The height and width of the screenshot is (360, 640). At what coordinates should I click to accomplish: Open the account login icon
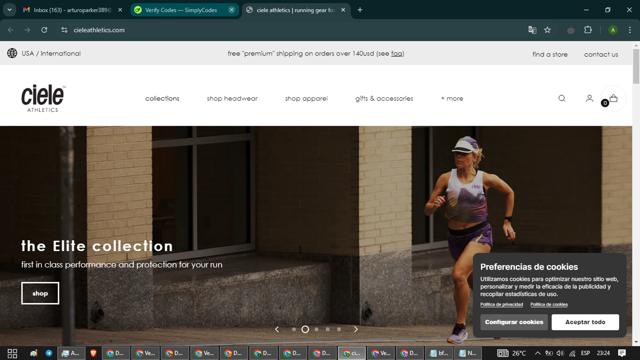[x=589, y=98]
